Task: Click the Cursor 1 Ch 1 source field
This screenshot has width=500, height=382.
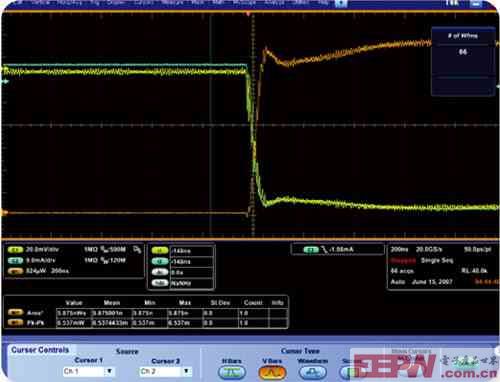Action: click(84, 371)
